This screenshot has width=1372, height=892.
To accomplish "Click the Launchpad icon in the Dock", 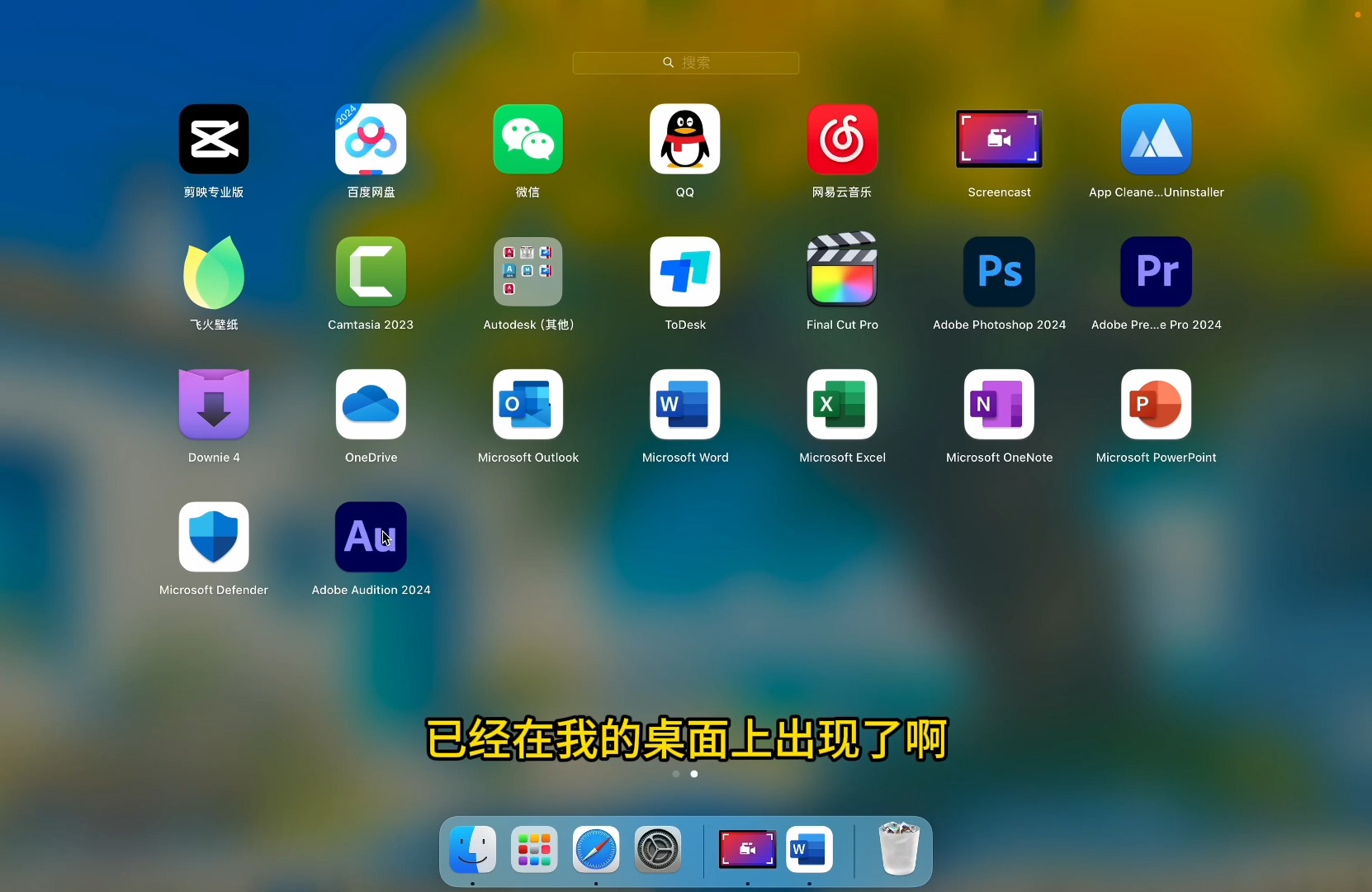I will tap(534, 849).
